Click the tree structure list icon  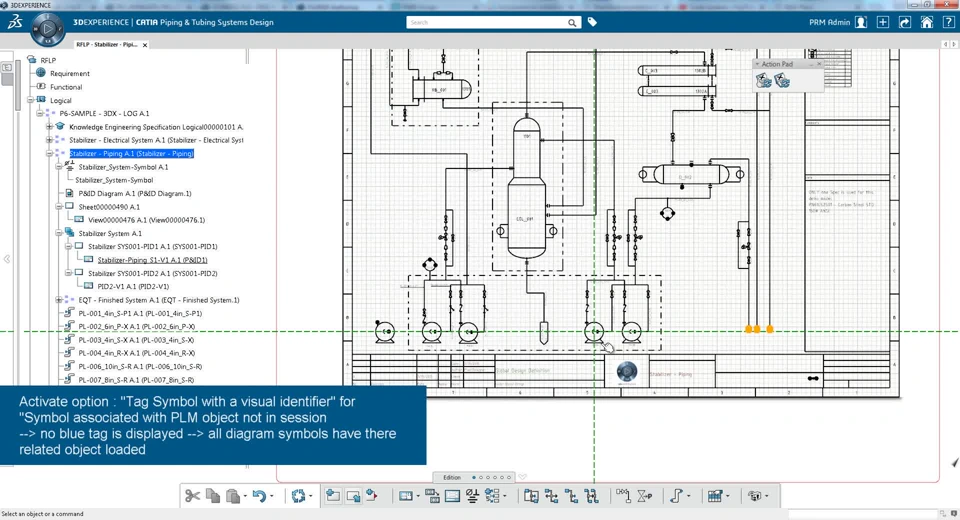point(492,496)
